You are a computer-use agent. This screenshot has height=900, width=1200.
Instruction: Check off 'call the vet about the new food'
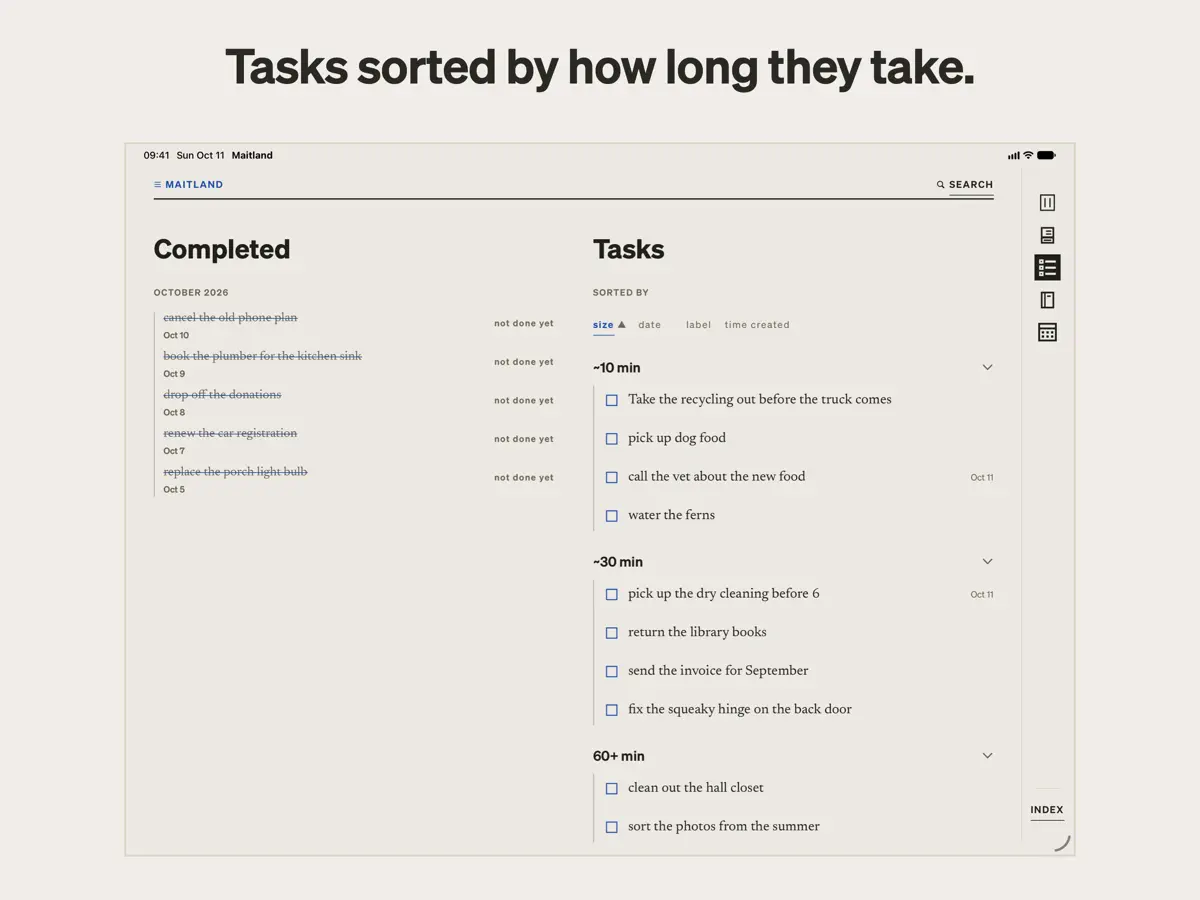coord(612,477)
